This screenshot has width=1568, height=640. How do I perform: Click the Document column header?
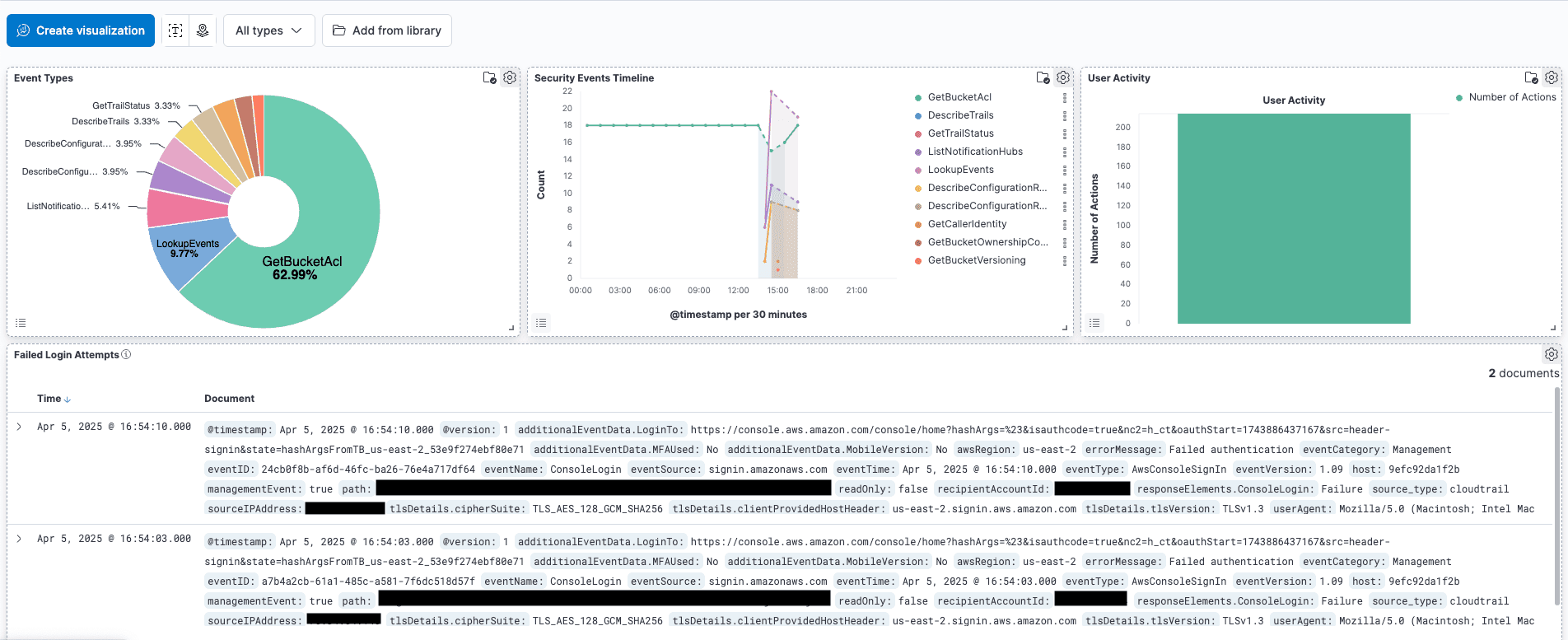click(x=229, y=399)
